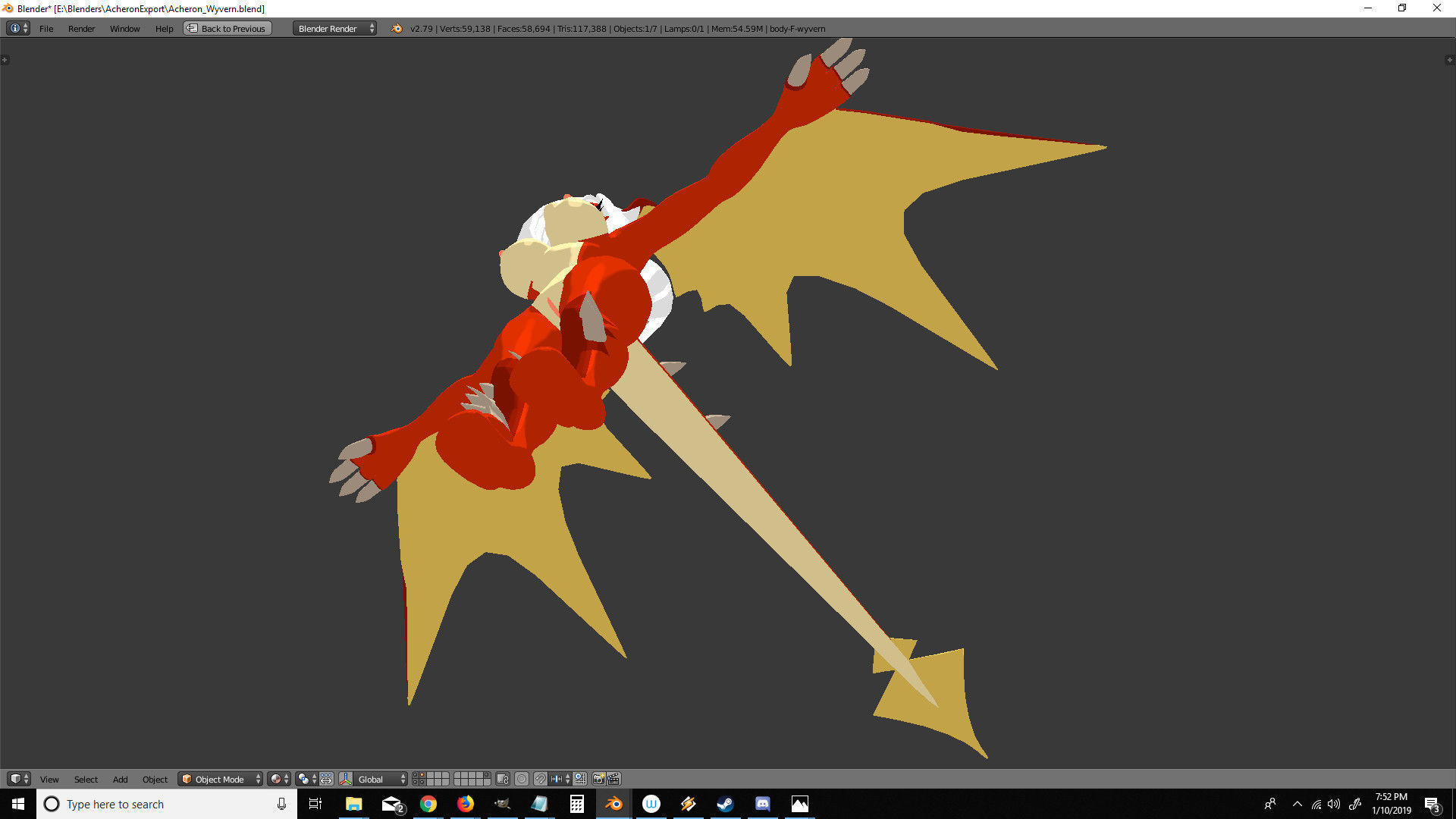Open the pivot point selector

tap(306, 779)
